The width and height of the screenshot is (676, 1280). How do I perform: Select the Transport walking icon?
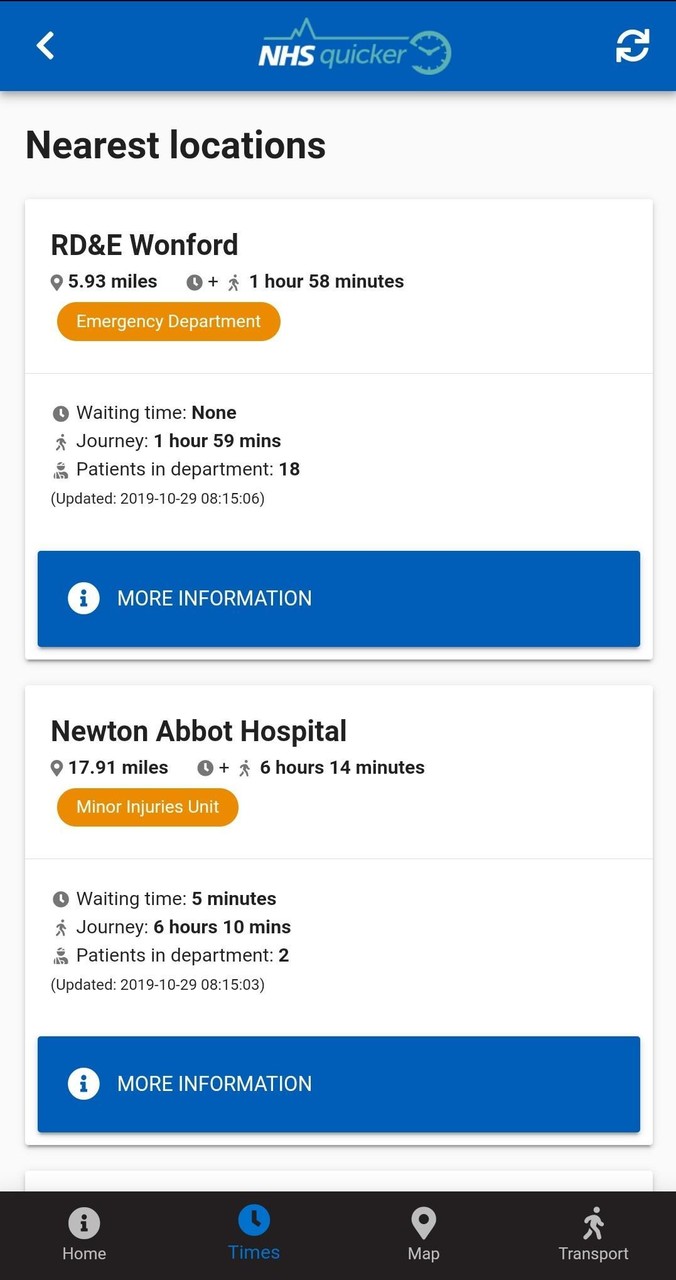pyautogui.click(x=593, y=1222)
